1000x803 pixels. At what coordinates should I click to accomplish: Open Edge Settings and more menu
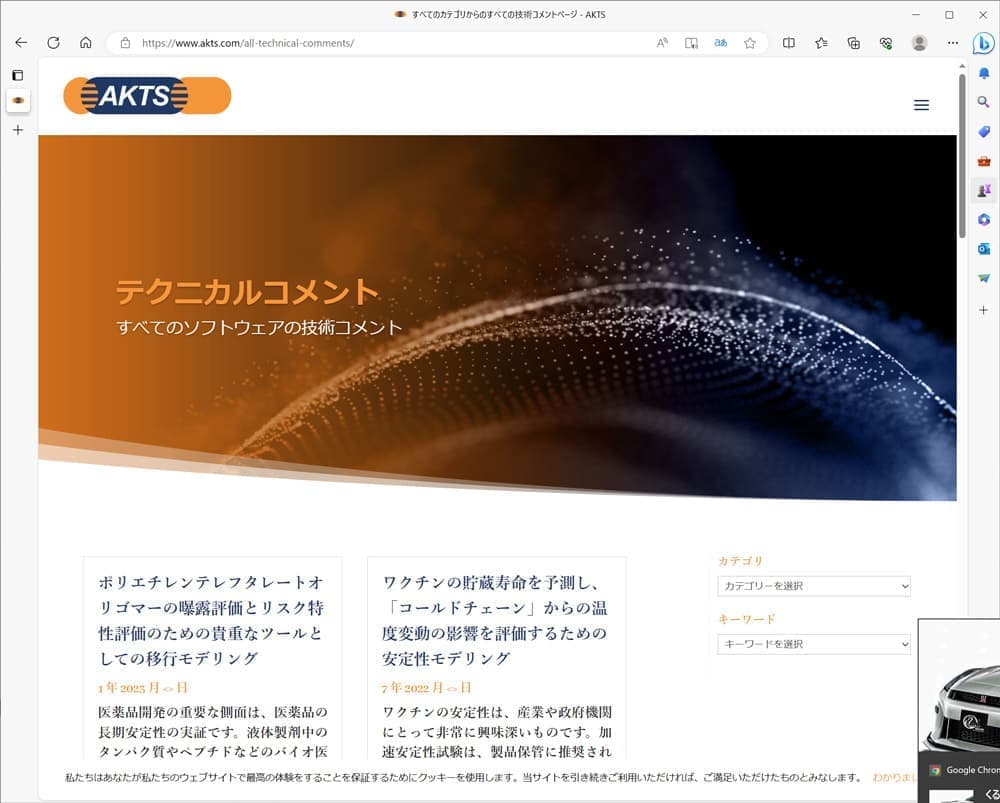tap(952, 43)
